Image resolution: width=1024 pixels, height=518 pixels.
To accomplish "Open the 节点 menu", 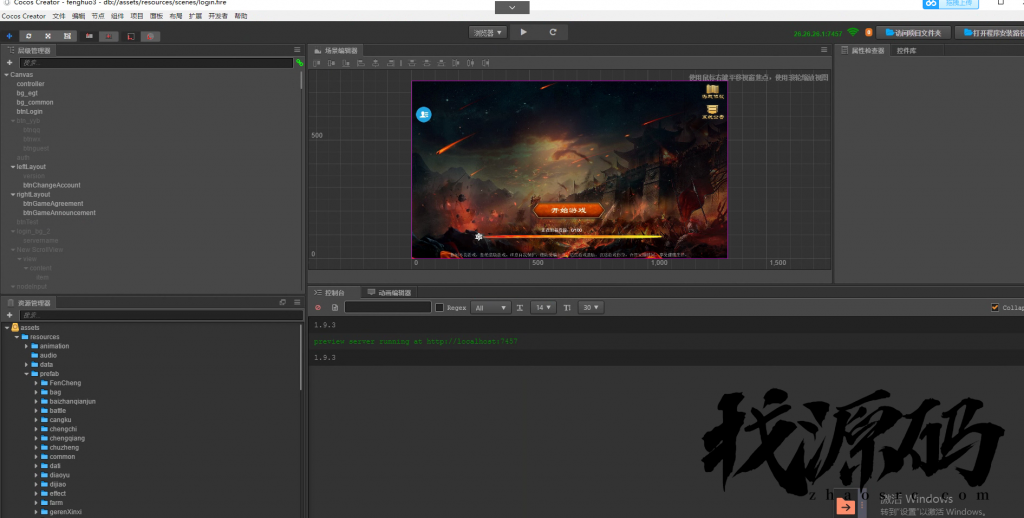I will [98, 16].
